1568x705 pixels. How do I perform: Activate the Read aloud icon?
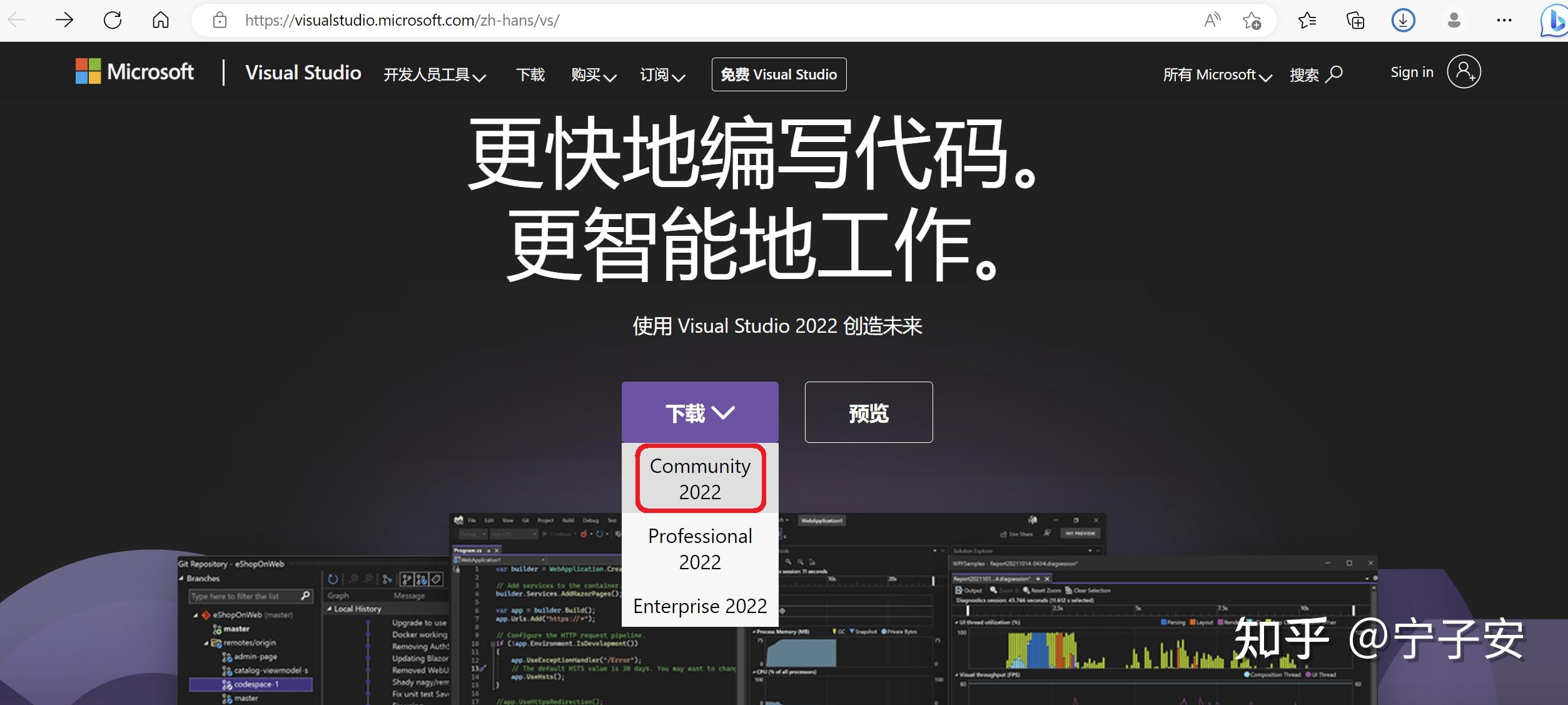point(1211,20)
